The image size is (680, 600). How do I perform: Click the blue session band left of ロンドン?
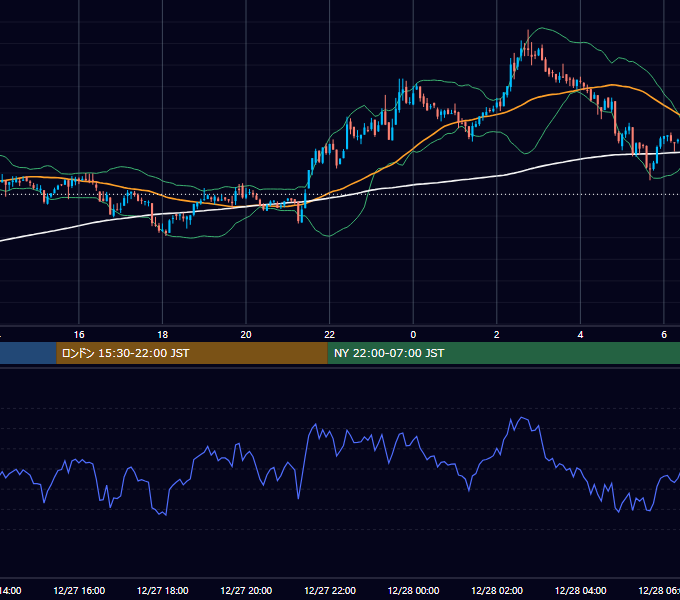28,353
